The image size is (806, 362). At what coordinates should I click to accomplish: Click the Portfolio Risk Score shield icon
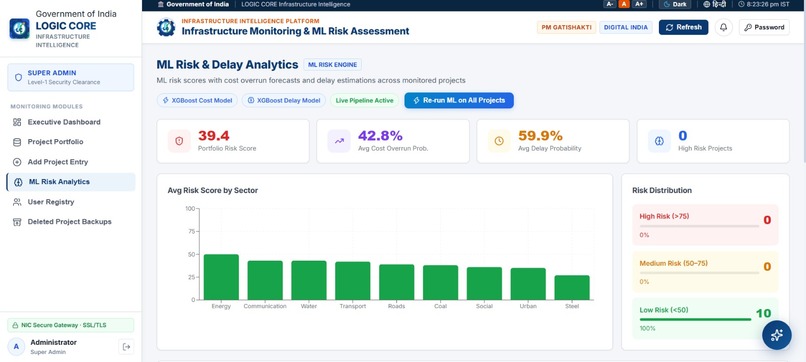(179, 141)
